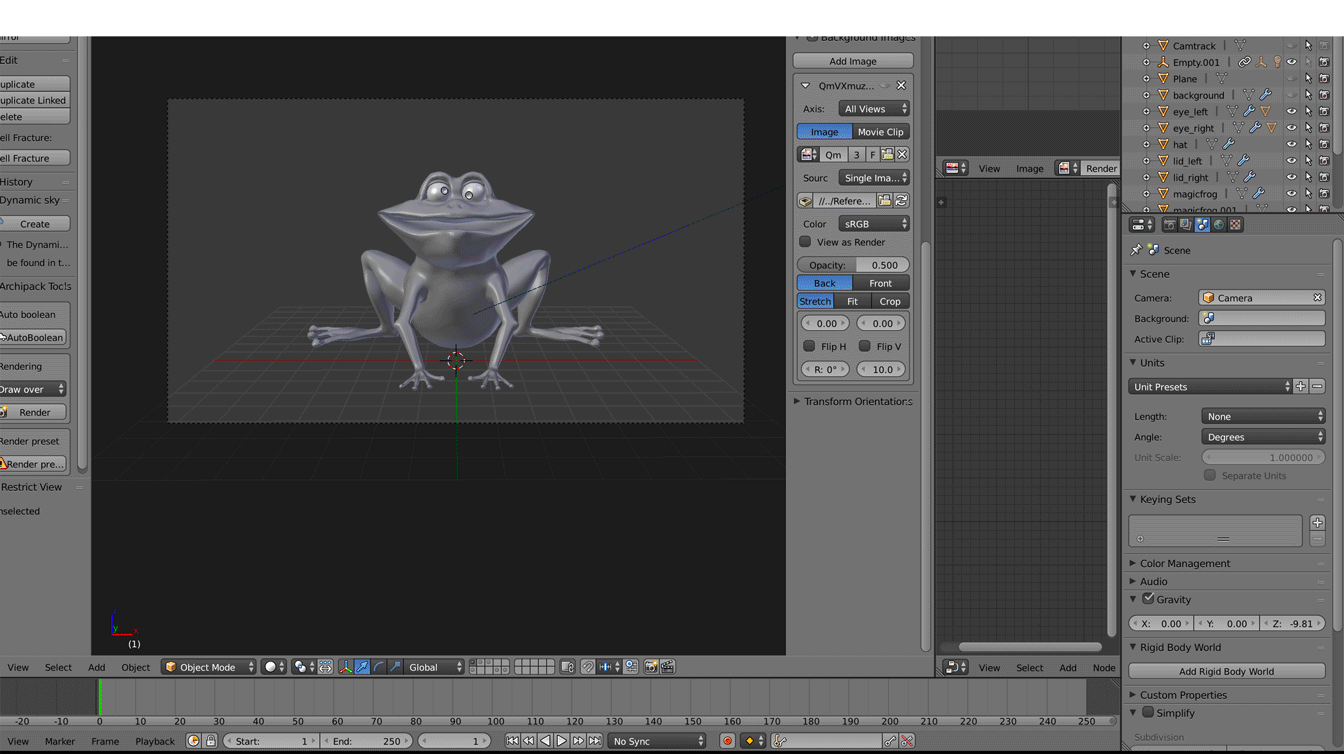Click the Add Rigid Body World button
Image resolution: width=1344 pixels, height=754 pixels.
1227,671
